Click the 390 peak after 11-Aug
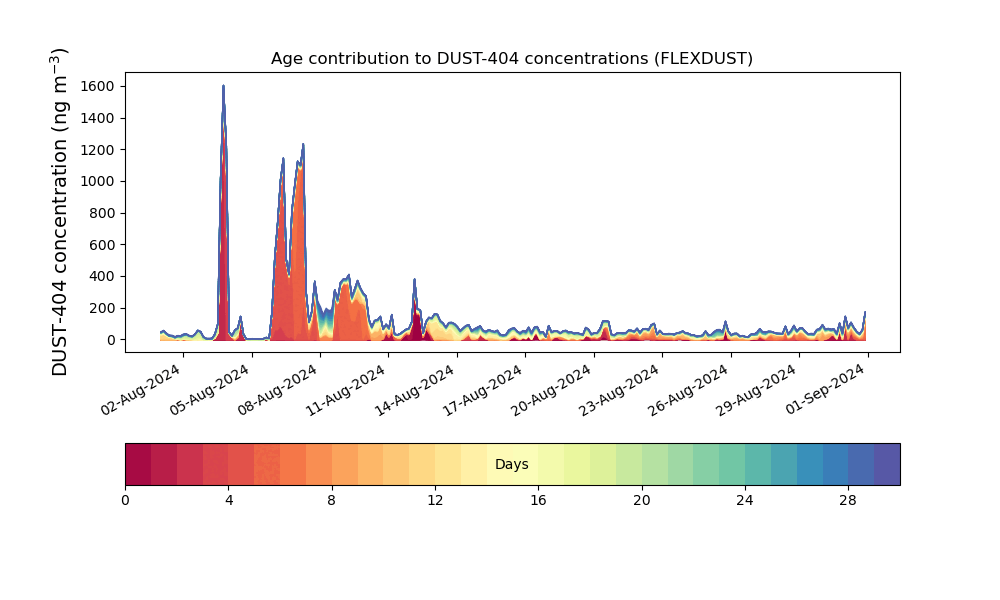This screenshot has height=600, width=1000. point(415,280)
